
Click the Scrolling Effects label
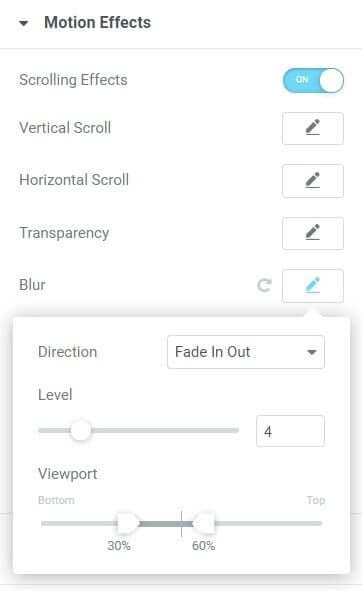[74, 80]
